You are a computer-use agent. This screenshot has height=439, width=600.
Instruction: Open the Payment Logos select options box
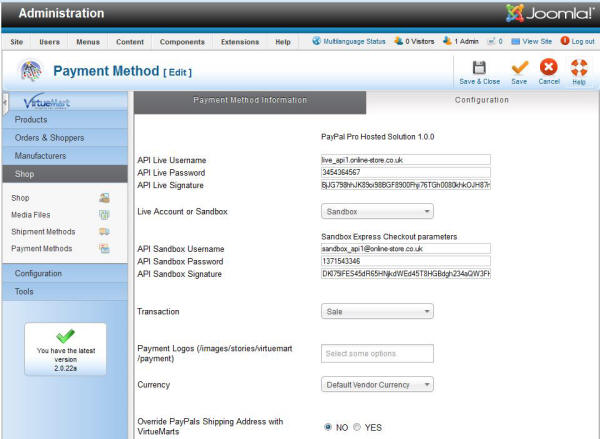(377, 354)
